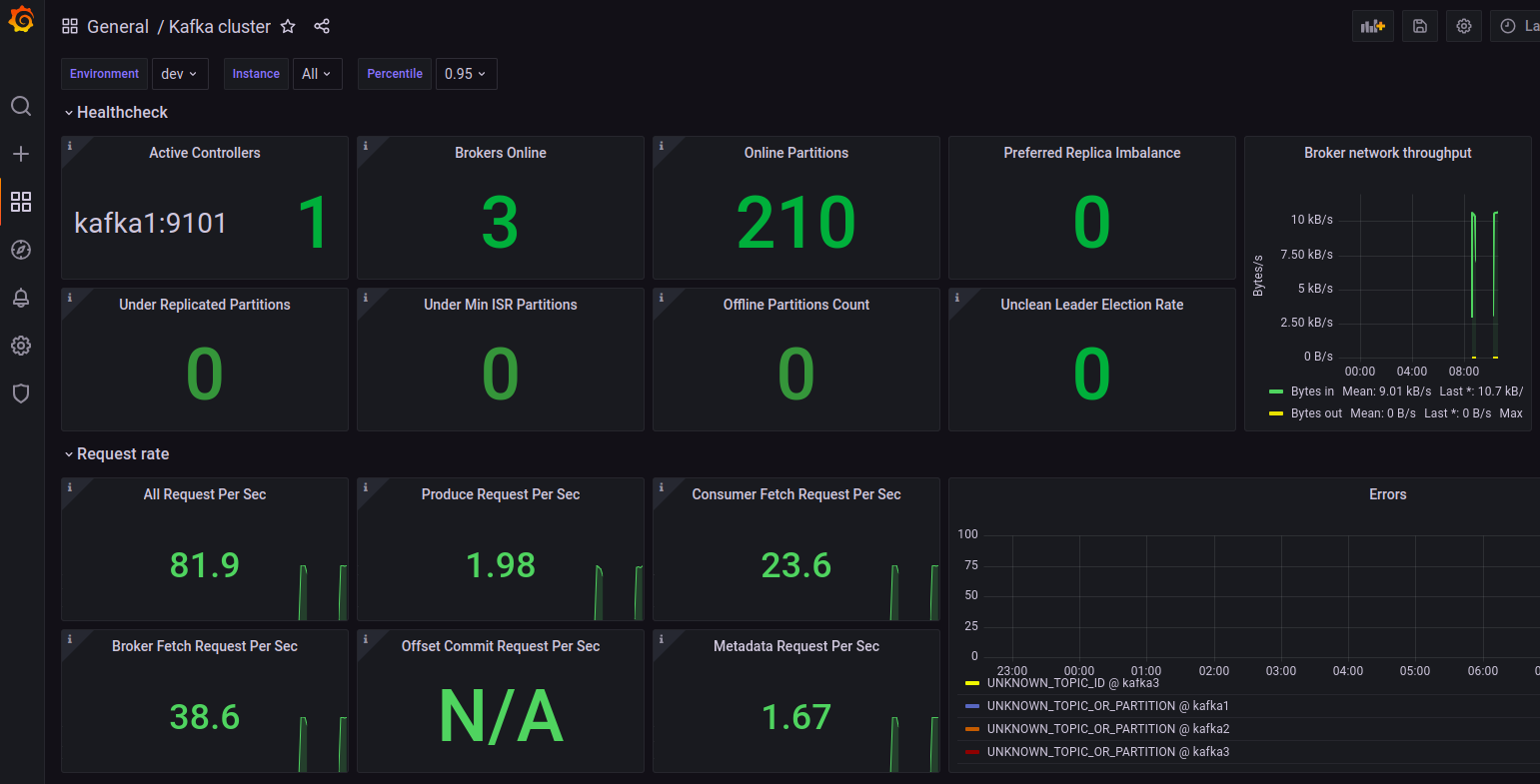Viewport: 1540px width, 784px height.
Task: Click the Brokers Online value 3
Action: click(500, 222)
